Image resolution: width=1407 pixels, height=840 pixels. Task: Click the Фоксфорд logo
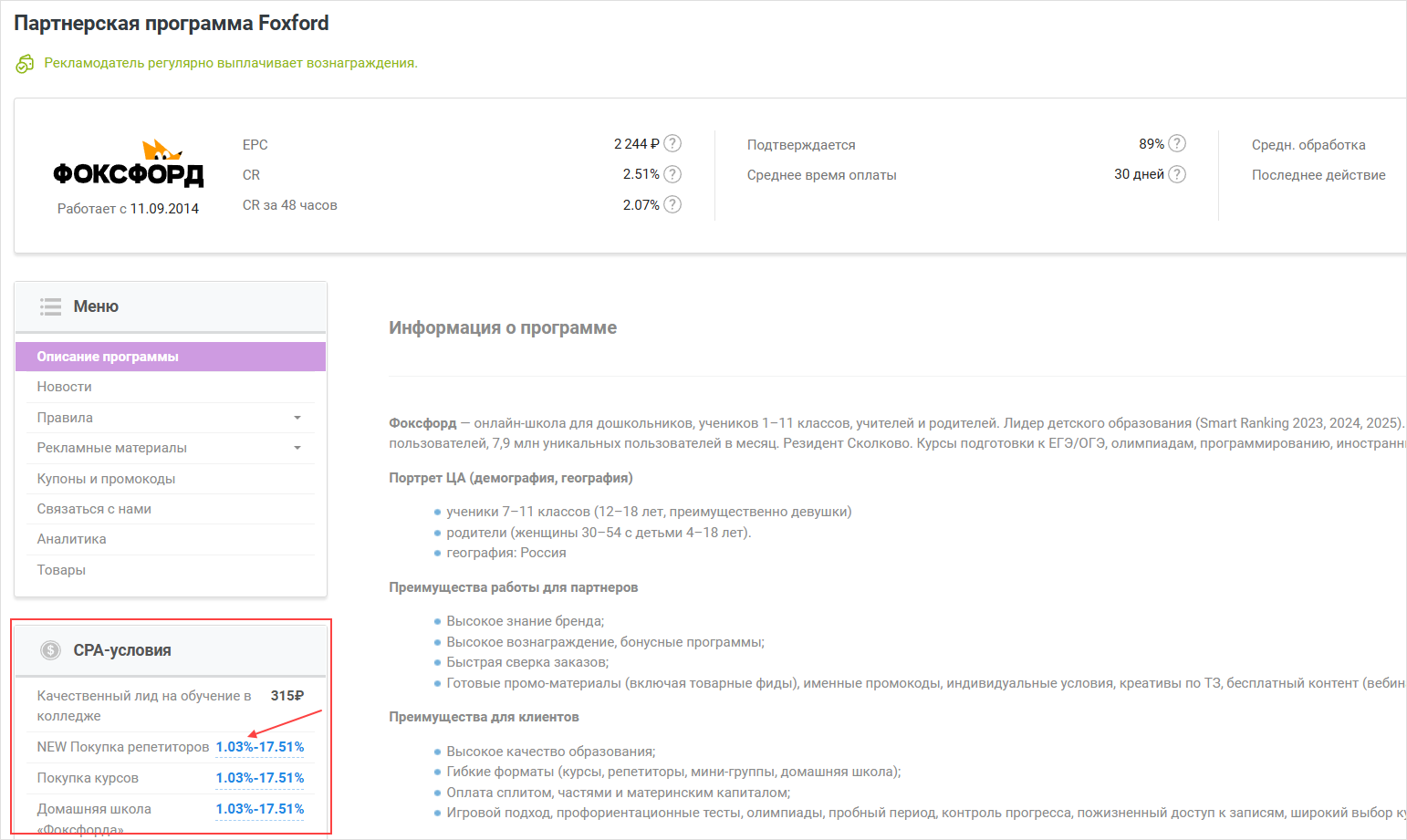click(x=128, y=165)
